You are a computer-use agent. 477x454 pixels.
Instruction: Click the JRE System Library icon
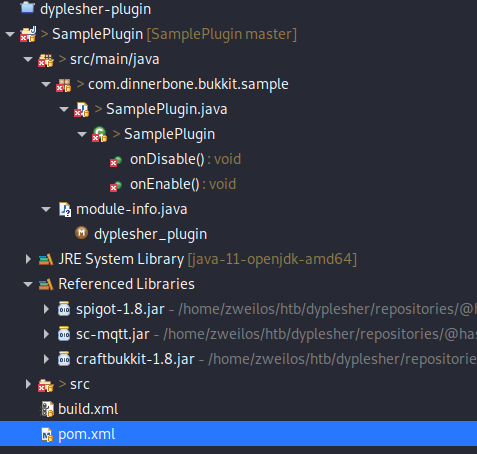click(x=46, y=259)
